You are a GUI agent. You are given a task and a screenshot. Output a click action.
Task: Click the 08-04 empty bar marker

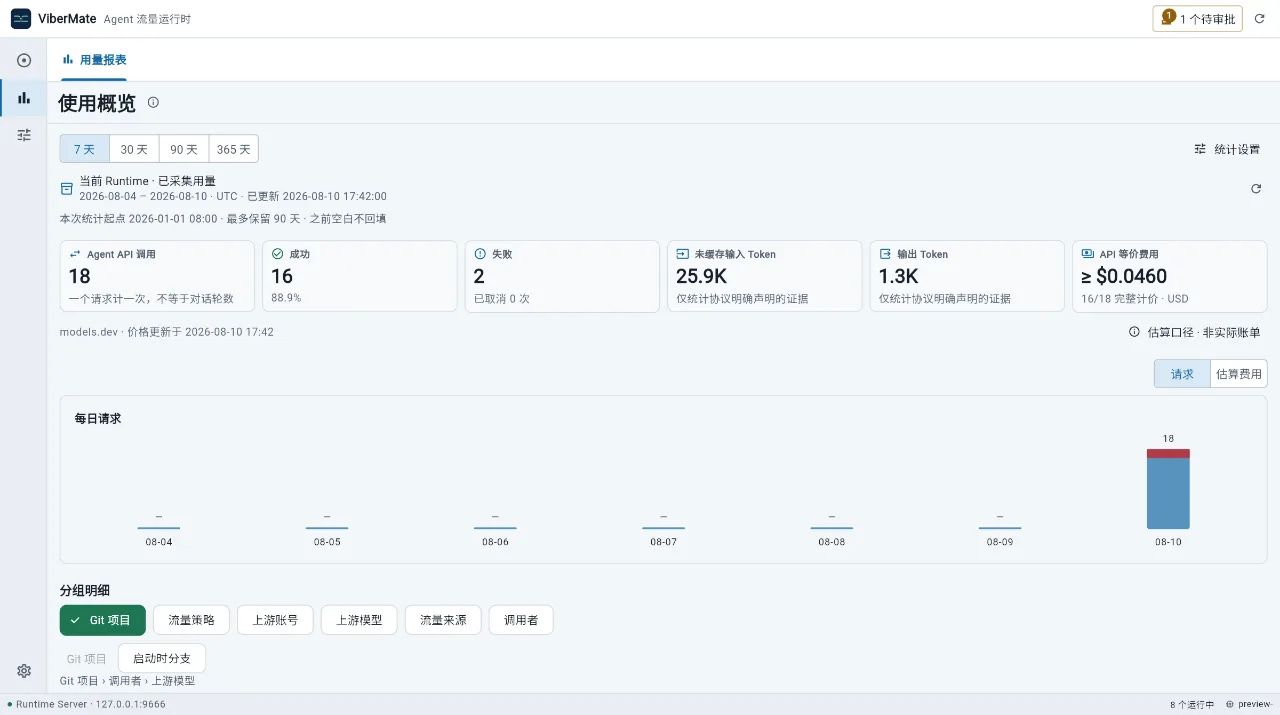[x=159, y=527]
